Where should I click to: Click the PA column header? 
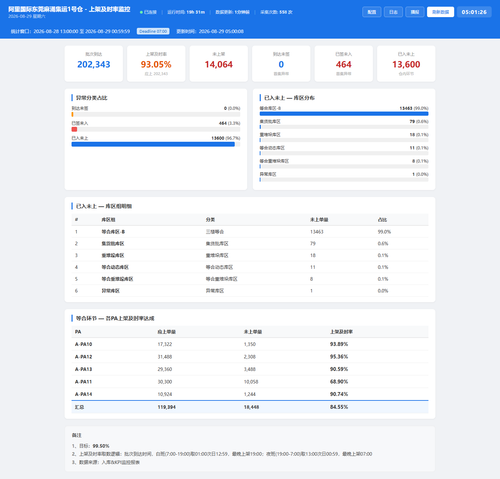click(78, 332)
